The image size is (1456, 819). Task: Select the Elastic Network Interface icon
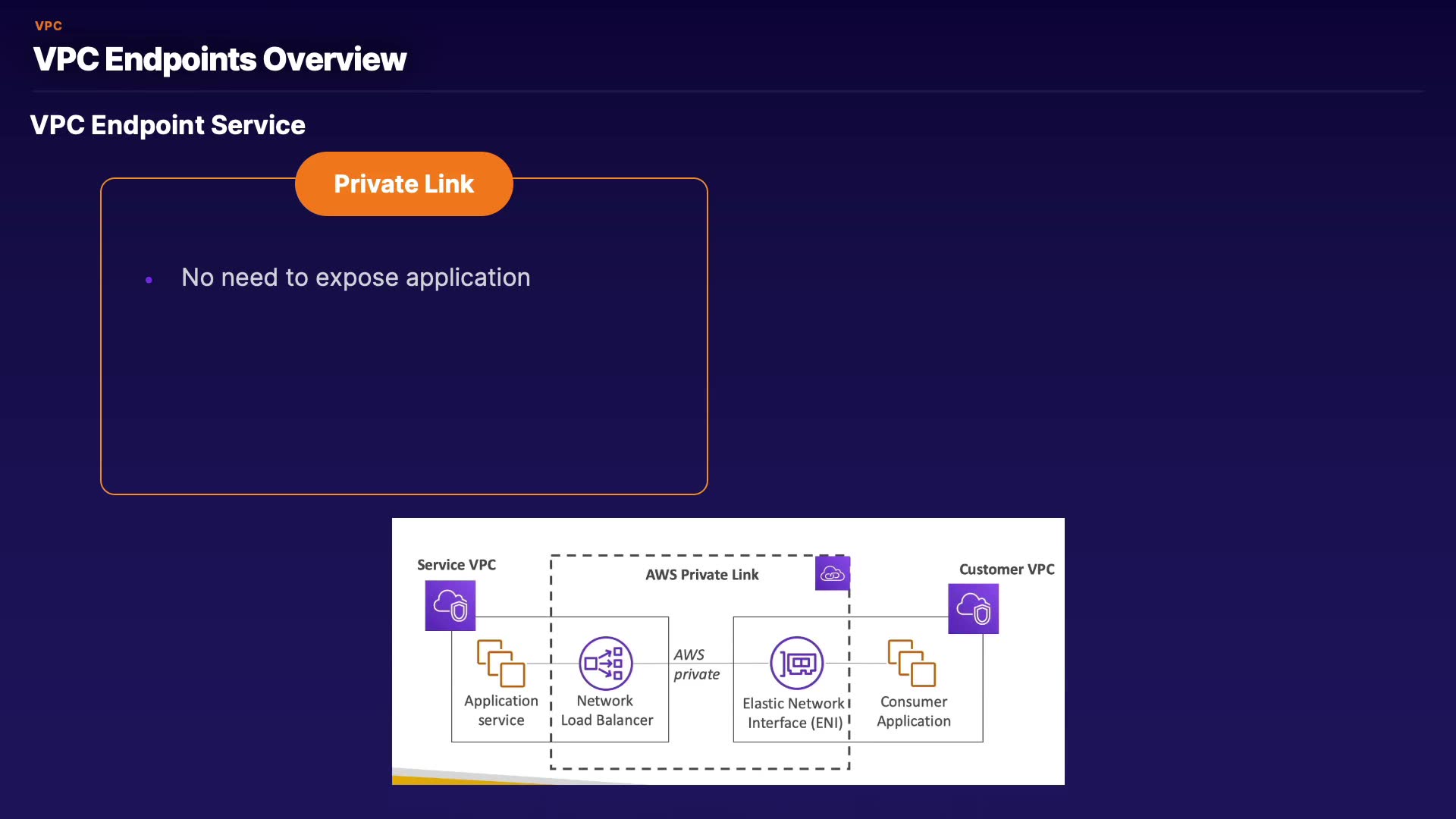click(796, 663)
